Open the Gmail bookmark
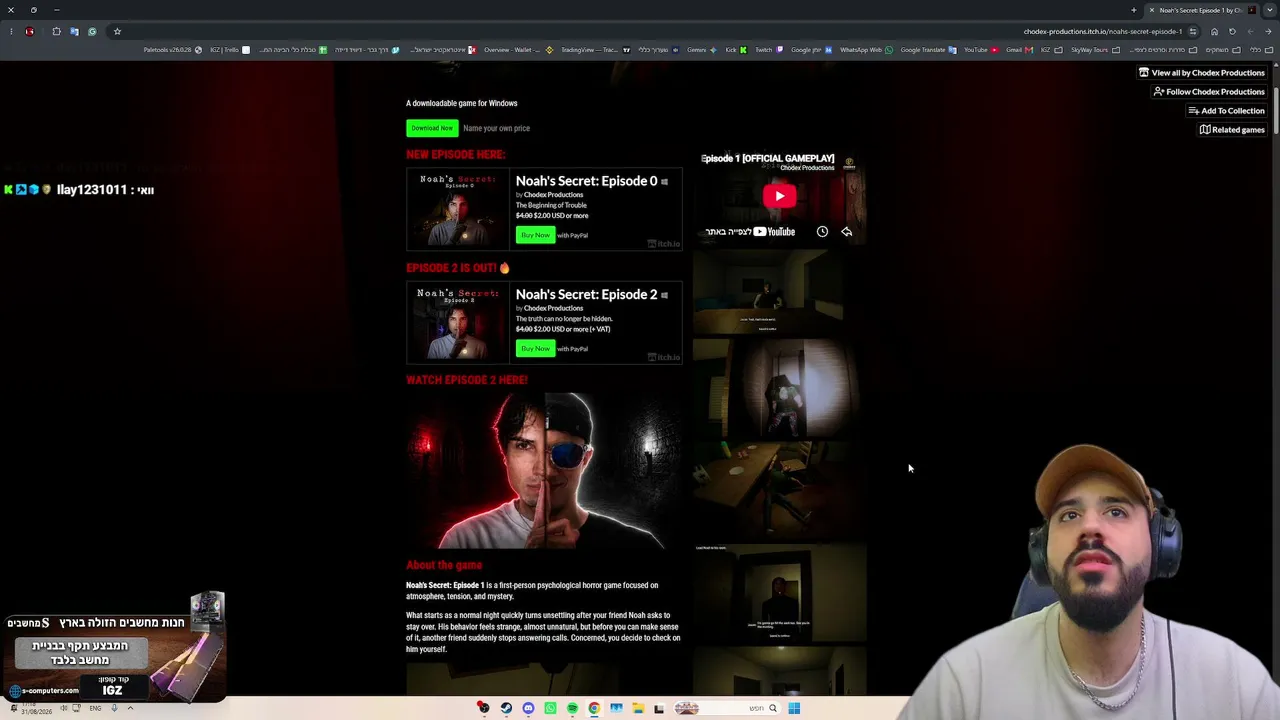 [1018, 50]
